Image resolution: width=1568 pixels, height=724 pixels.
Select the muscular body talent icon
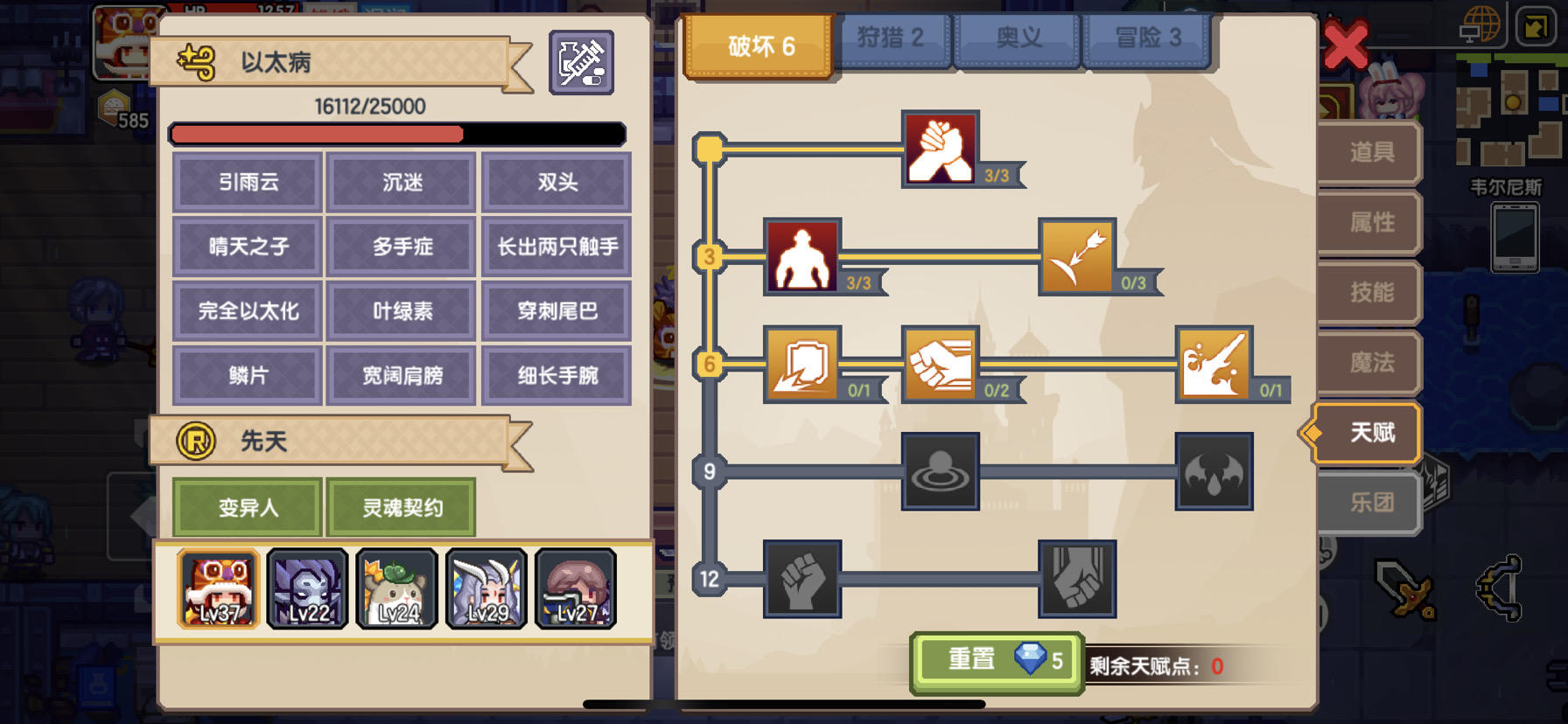point(802,256)
